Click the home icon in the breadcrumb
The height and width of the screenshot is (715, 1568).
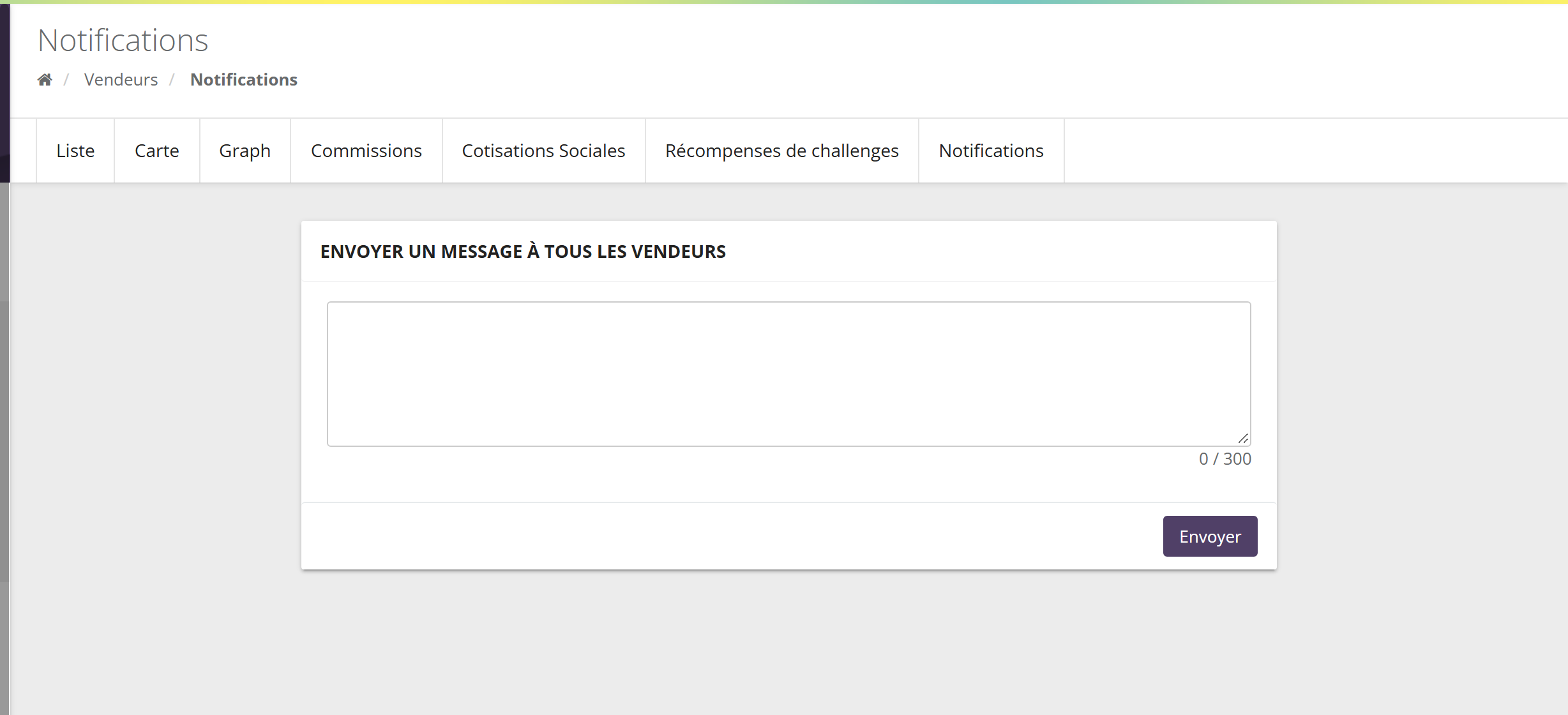click(x=45, y=80)
